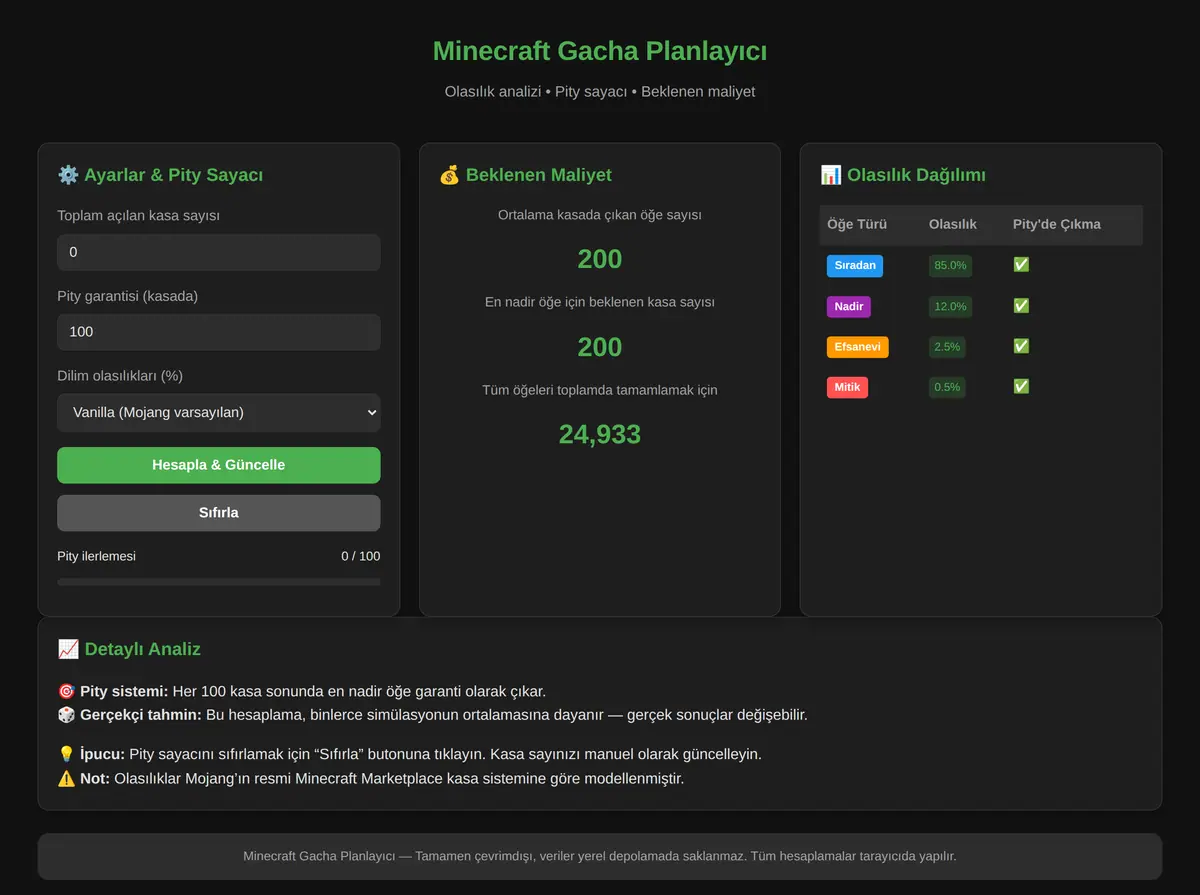
Task: Click the light bulb icon before İpucu
Action: [x=67, y=754]
